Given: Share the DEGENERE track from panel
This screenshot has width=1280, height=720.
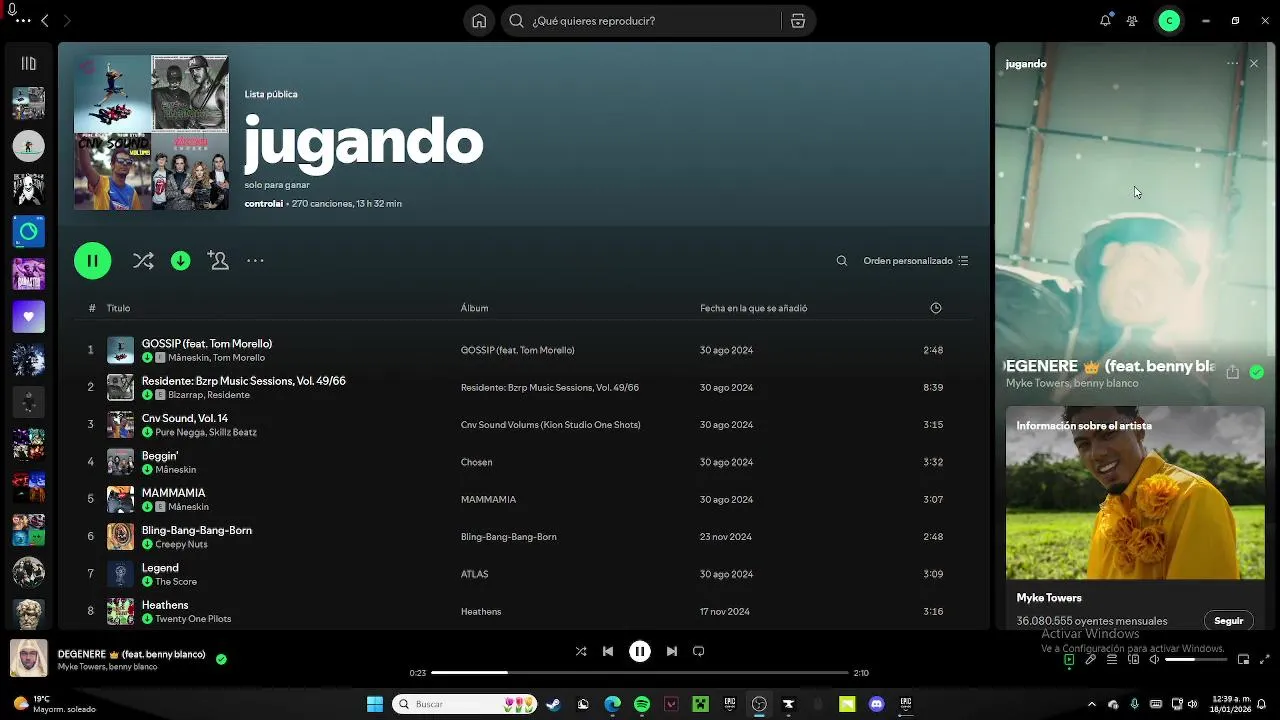Looking at the screenshot, I should coord(1232,372).
